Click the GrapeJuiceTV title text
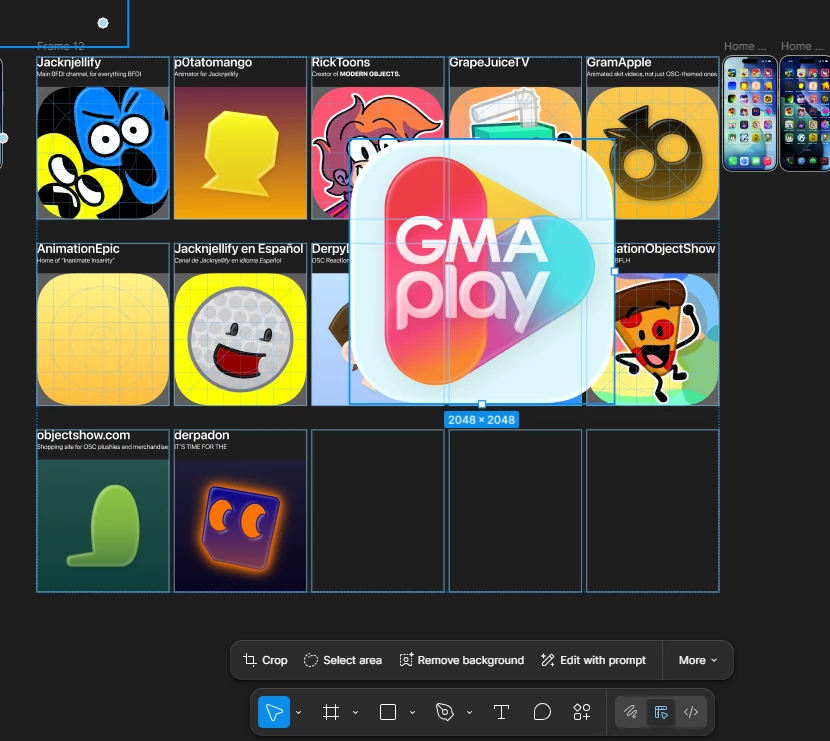 489,62
